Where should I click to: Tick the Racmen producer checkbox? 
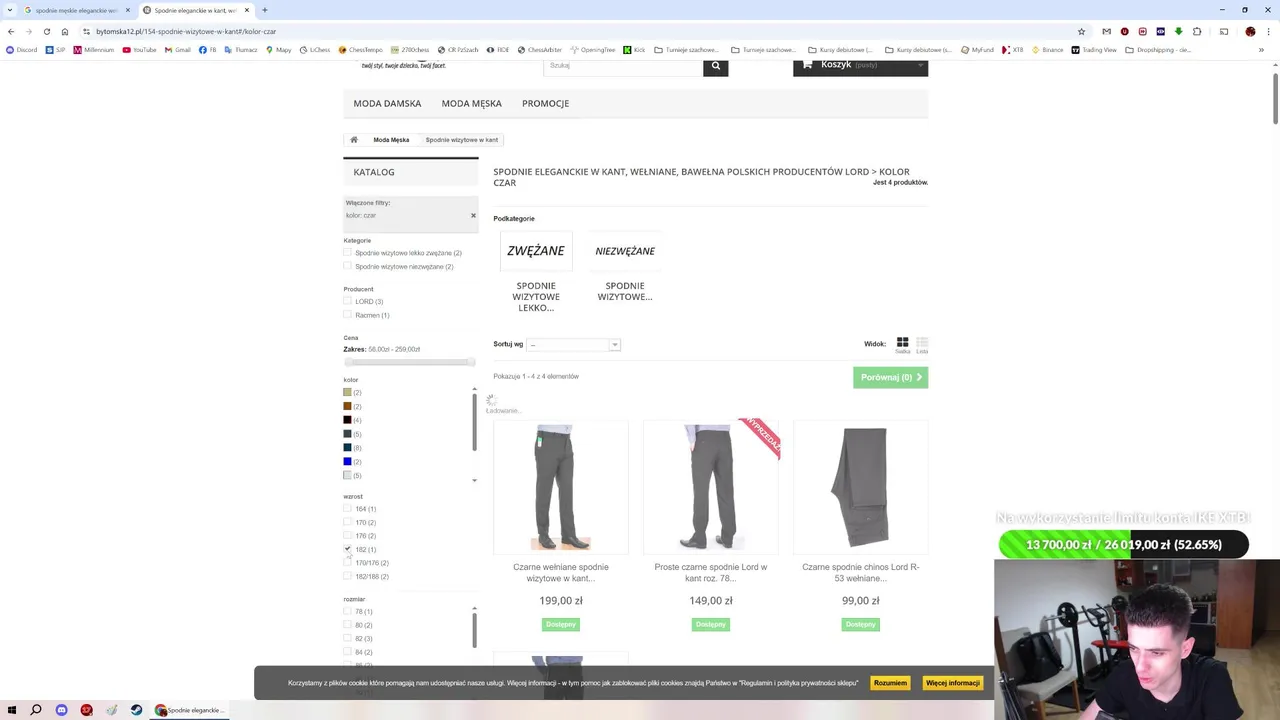(x=347, y=315)
